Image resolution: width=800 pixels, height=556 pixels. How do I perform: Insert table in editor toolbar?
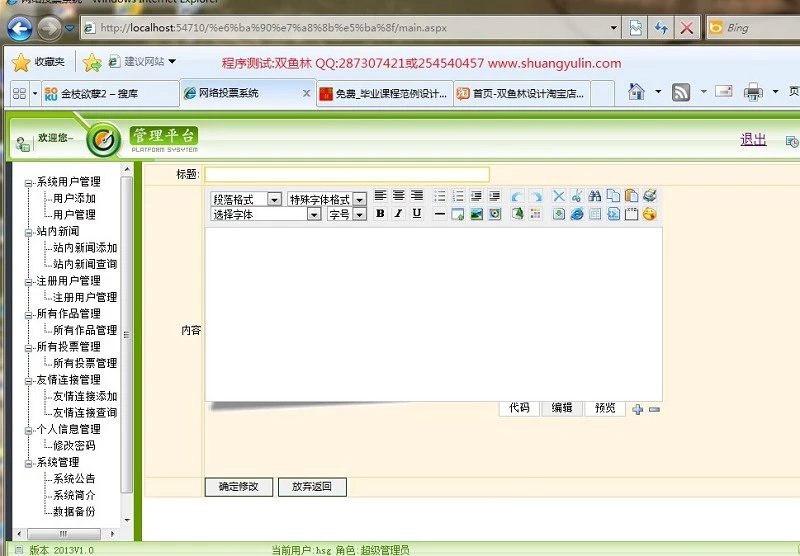tap(595, 214)
